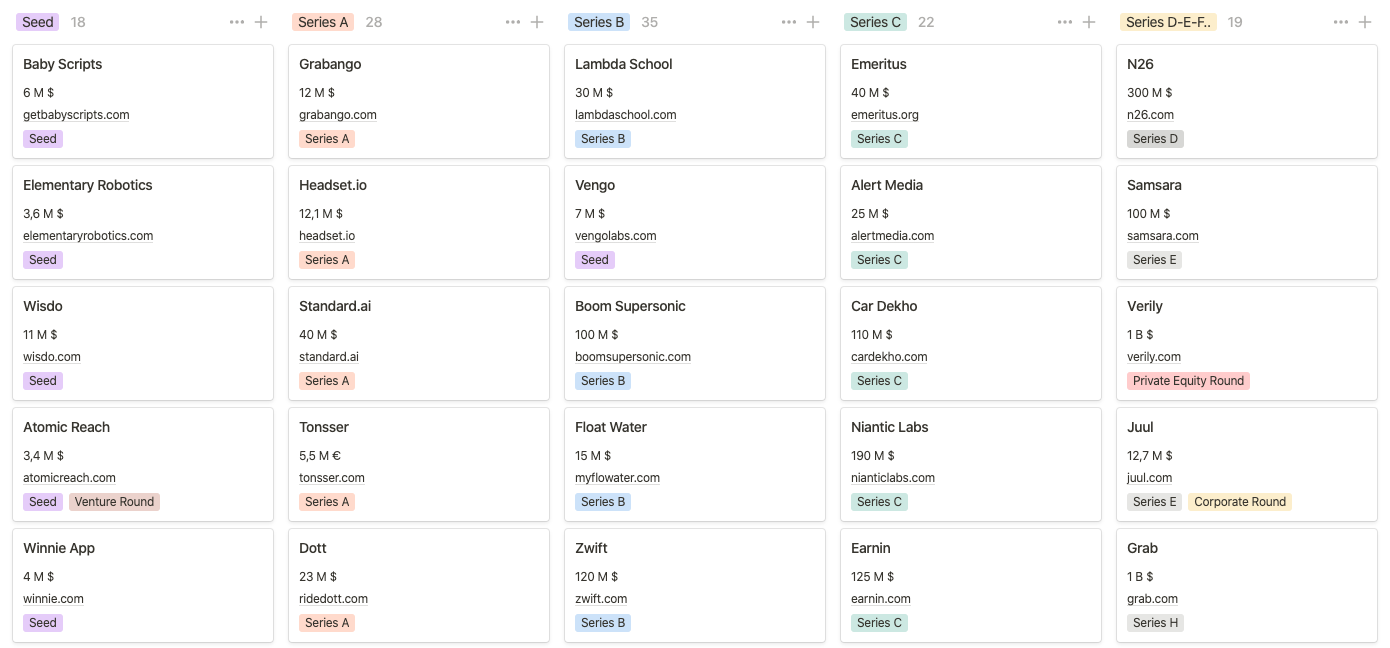
Task: Open the alertmedia.com link
Action: tap(893, 236)
